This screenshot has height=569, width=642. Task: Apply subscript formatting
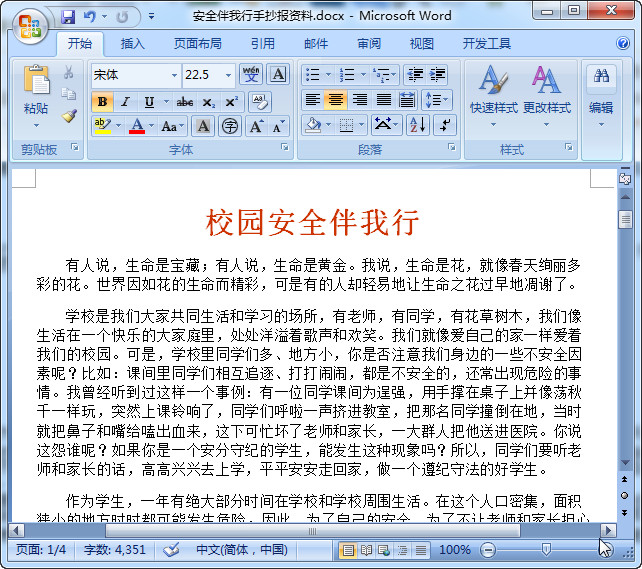pyautogui.click(x=208, y=102)
